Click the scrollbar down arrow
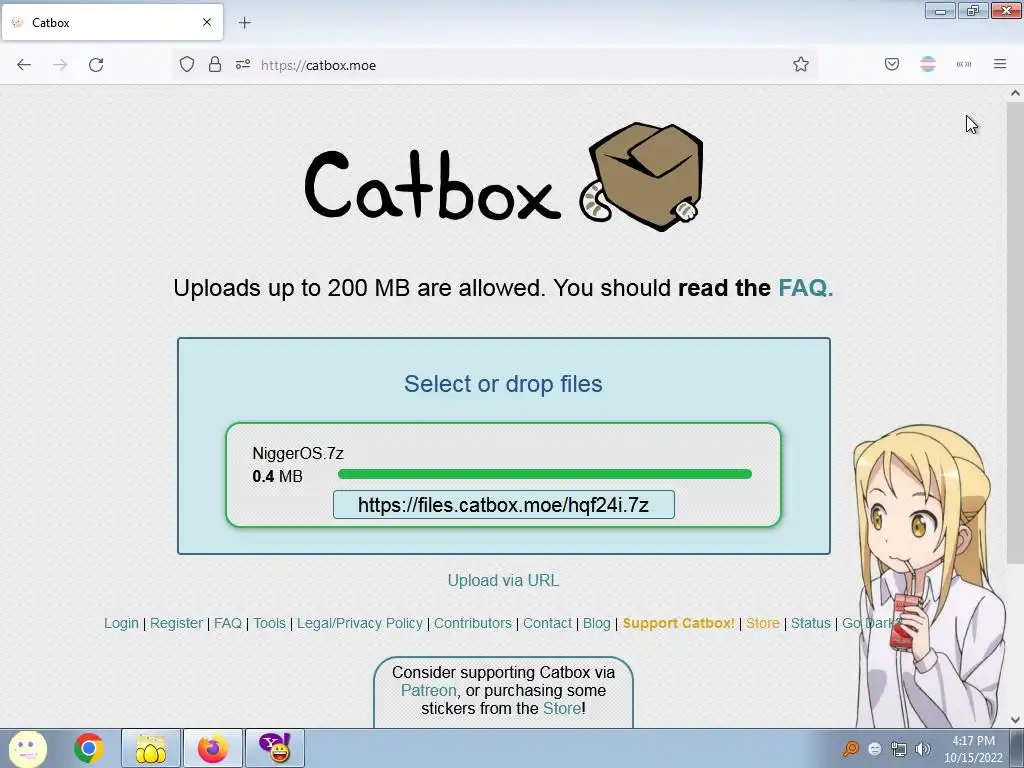This screenshot has width=1024, height=768. click(1015, 720)
